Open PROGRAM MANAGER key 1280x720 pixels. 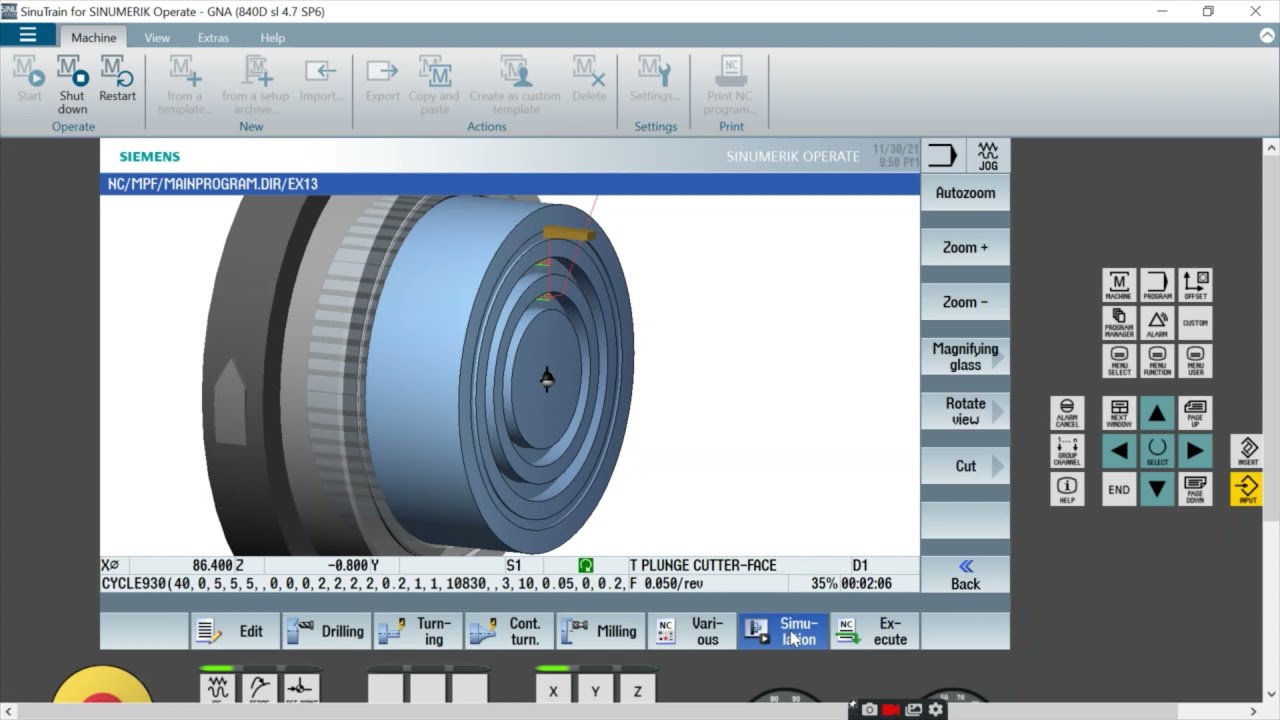(x=1119, y=323)
